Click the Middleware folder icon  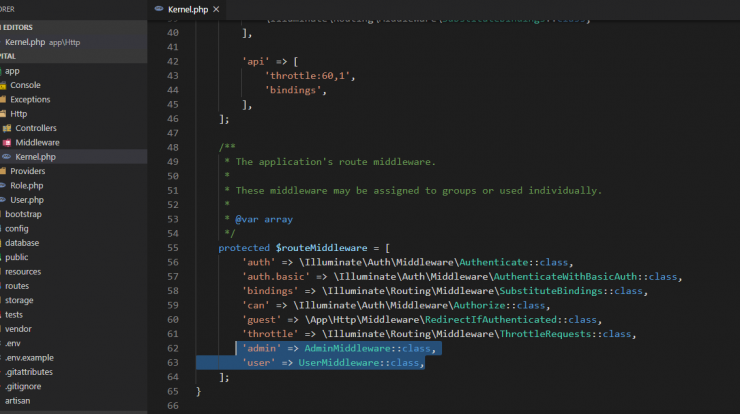pos(7,143)
